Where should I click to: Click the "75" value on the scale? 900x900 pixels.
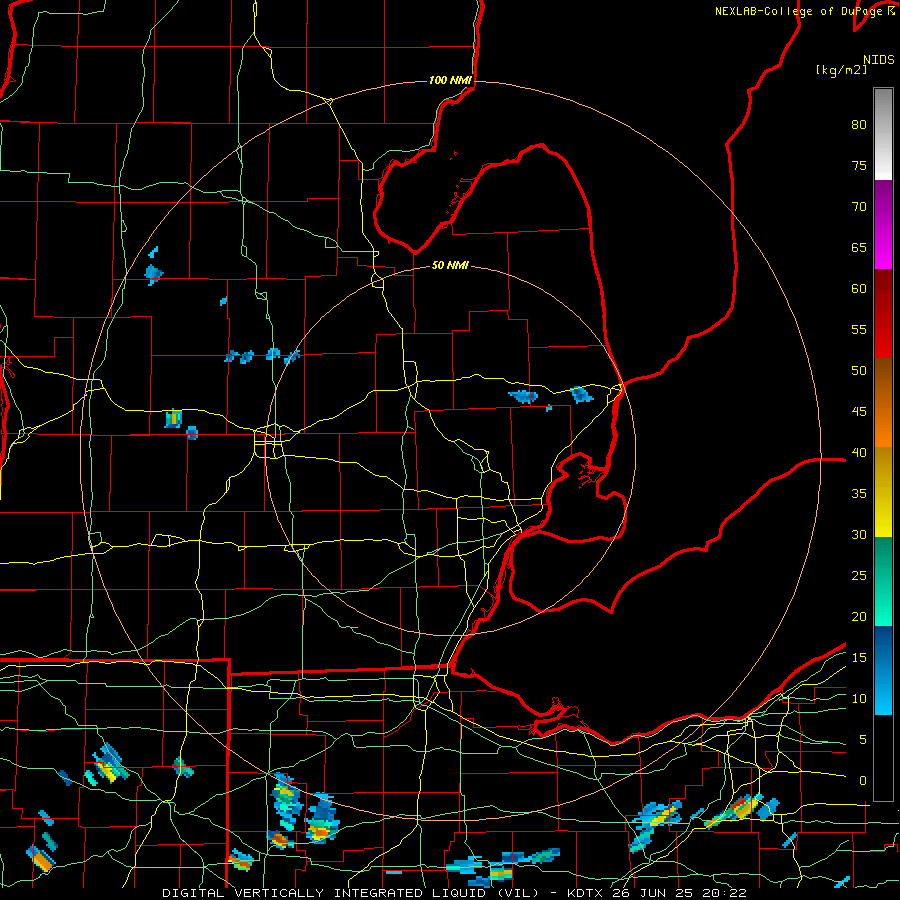point(859,166)
